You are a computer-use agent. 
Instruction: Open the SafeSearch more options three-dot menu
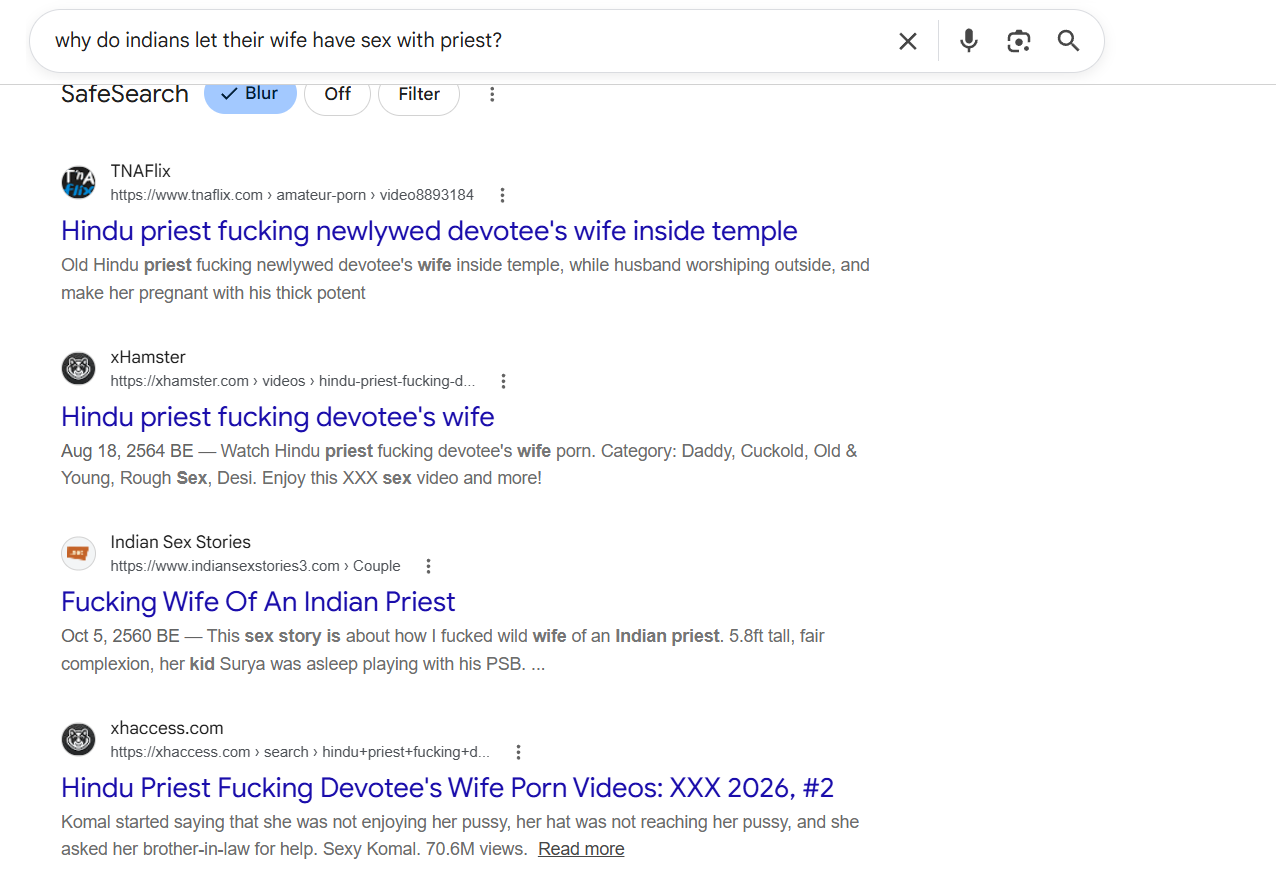[x=492, y=94]
